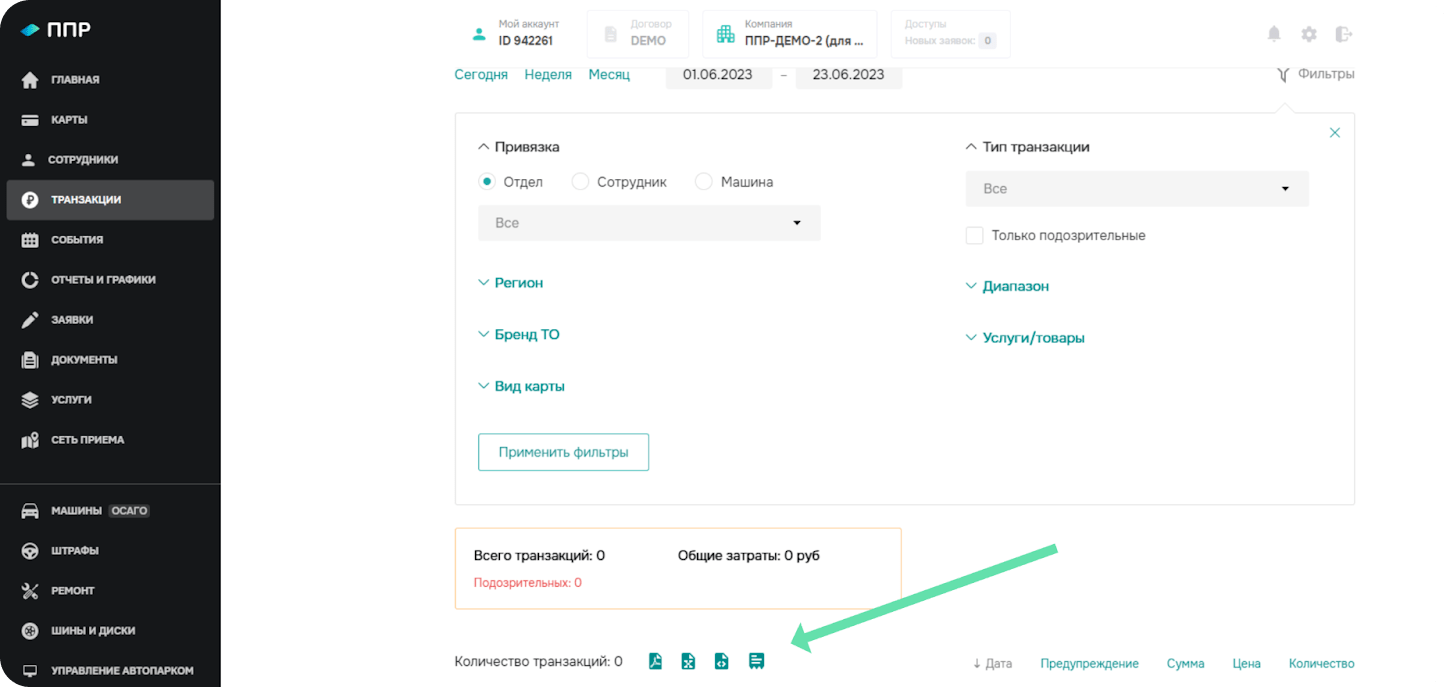Export transactions as PDF file icon
The image size is (1449, 687).
pyautogui.click(x=655, y=661)
